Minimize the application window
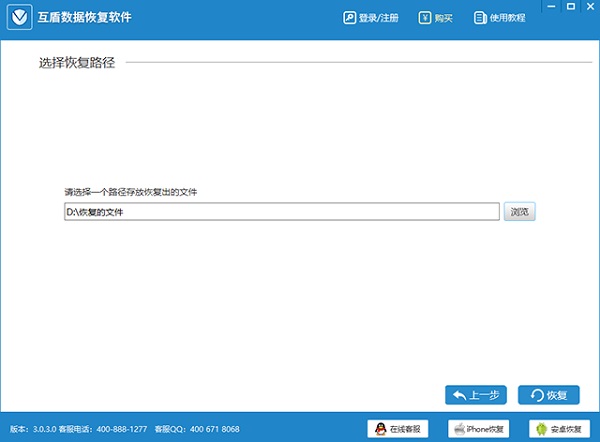 [548, 8]
